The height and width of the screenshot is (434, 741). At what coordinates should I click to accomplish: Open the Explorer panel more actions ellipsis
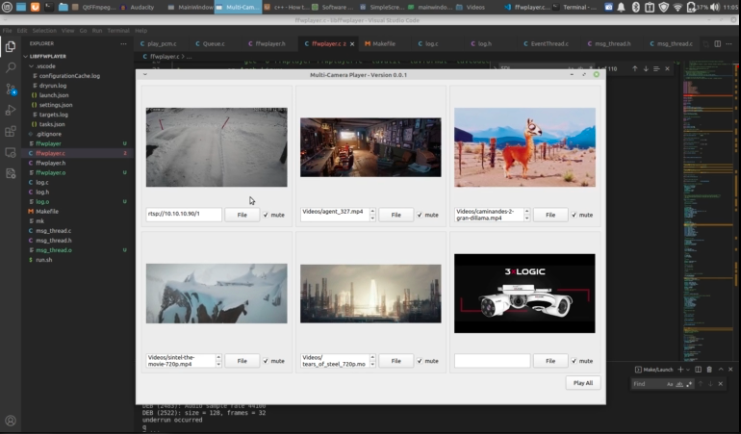(x=123, y=43)
